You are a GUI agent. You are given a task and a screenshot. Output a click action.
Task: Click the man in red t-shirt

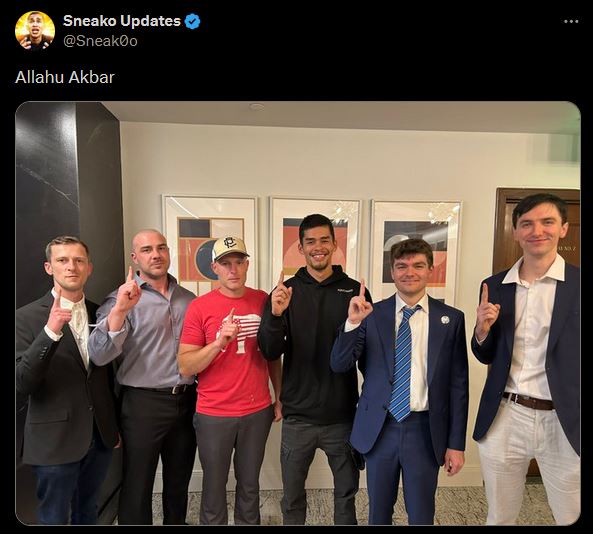pos(230,380)
